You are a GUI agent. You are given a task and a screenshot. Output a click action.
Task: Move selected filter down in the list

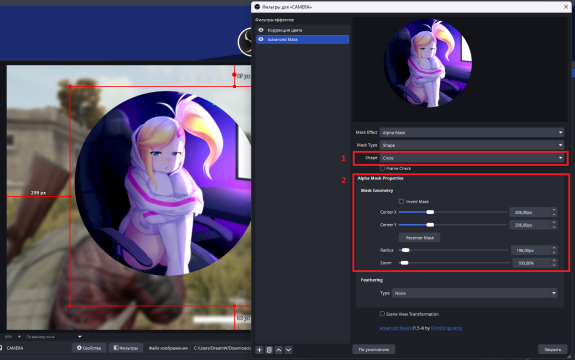[x=289, y=350]
